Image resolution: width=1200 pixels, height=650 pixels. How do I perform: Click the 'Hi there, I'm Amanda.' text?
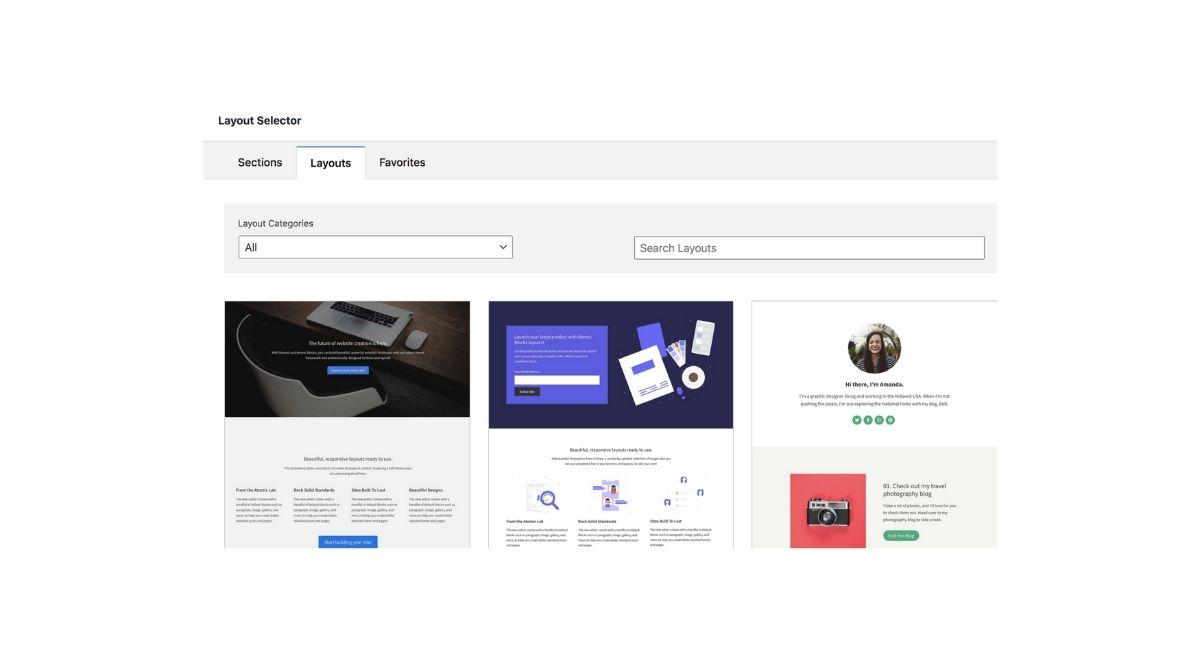tap(874, 384)
